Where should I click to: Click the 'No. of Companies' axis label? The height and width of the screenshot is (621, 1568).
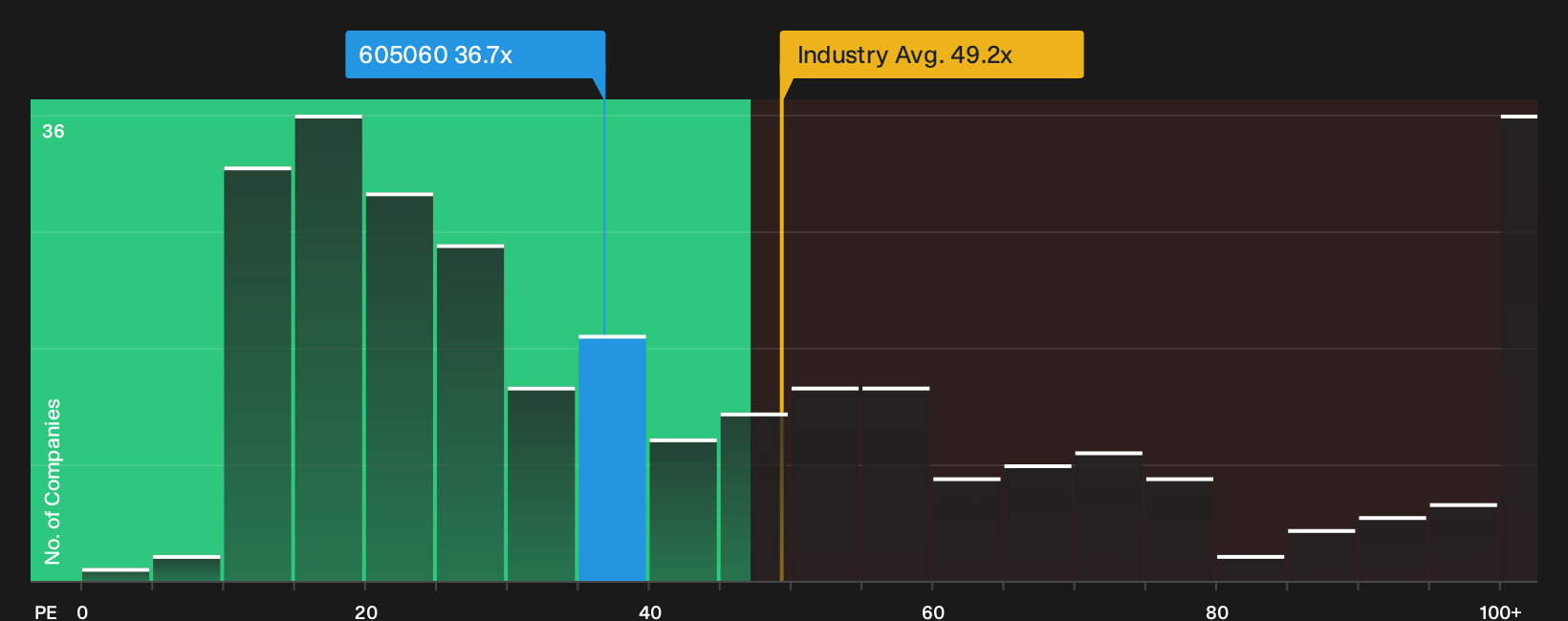pyautogui.click(x=53, y=482)
